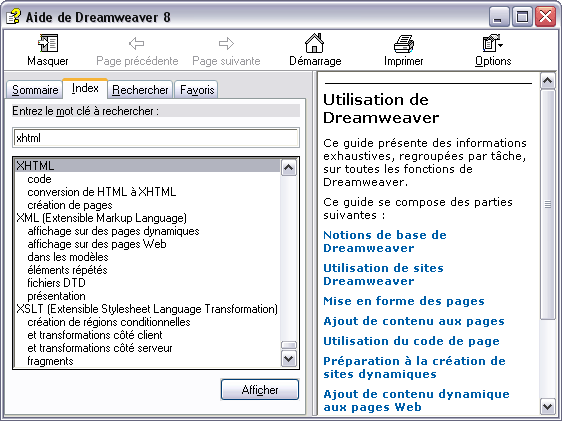Close the Aide de Dreamweaver window

(x=545, y=16)
